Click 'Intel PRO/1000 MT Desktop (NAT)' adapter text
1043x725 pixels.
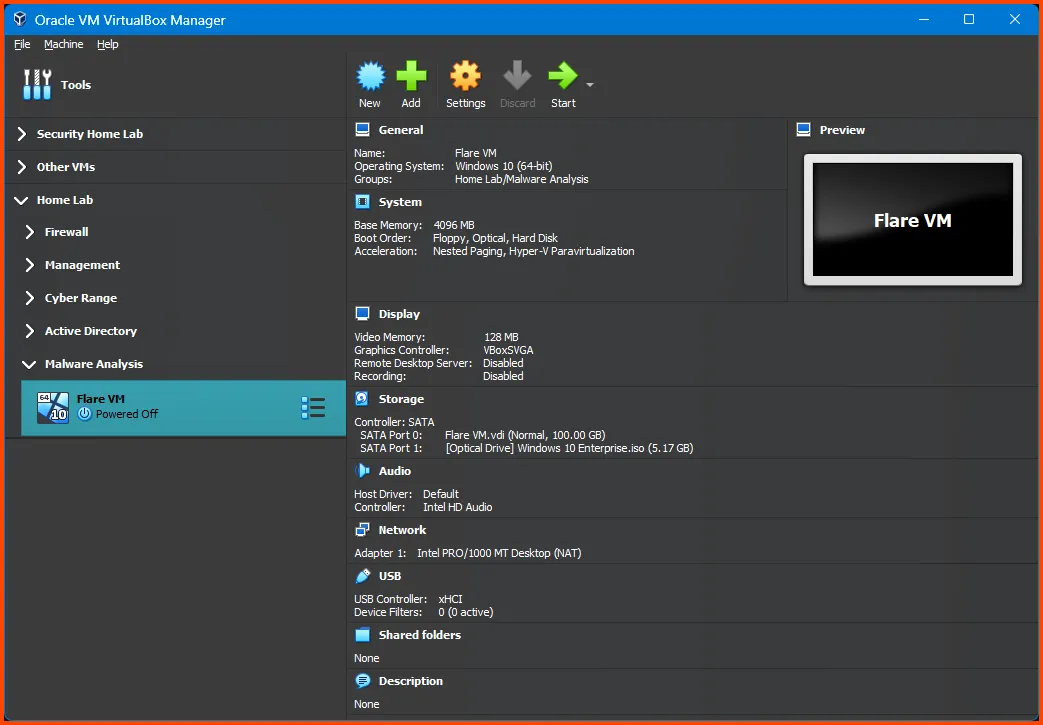point(499,553)
